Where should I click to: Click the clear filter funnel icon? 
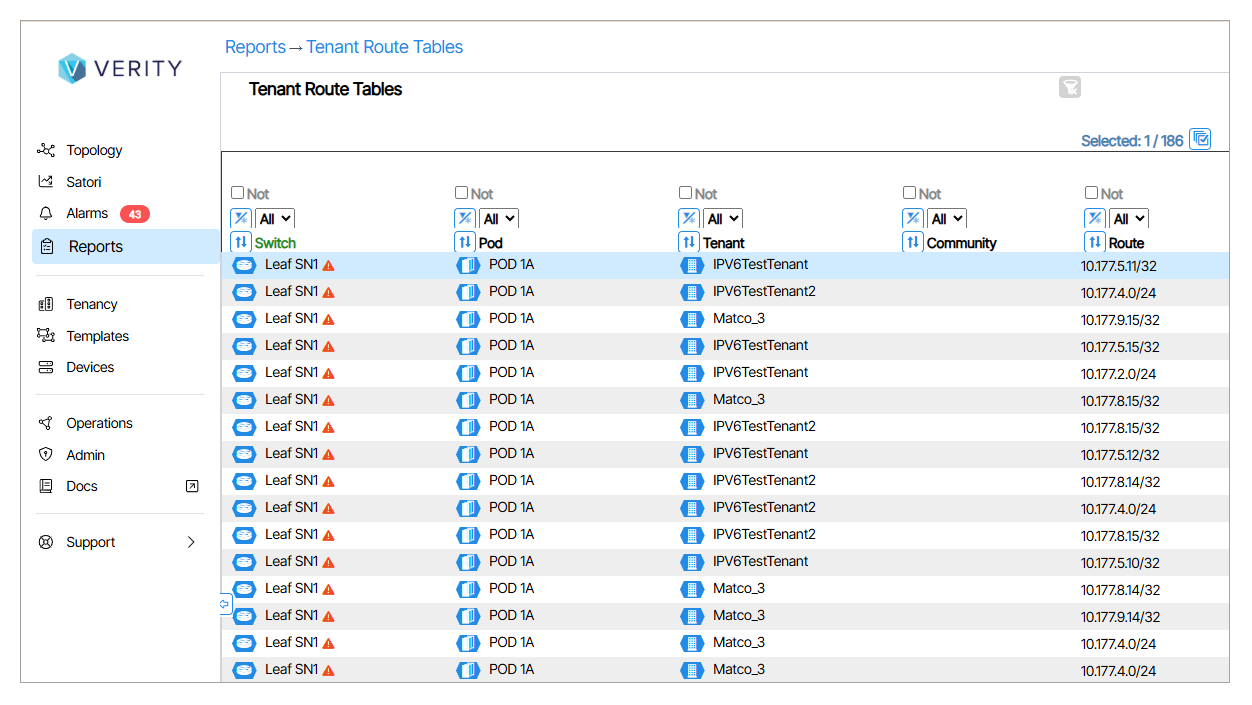(x=1069, y=88)
